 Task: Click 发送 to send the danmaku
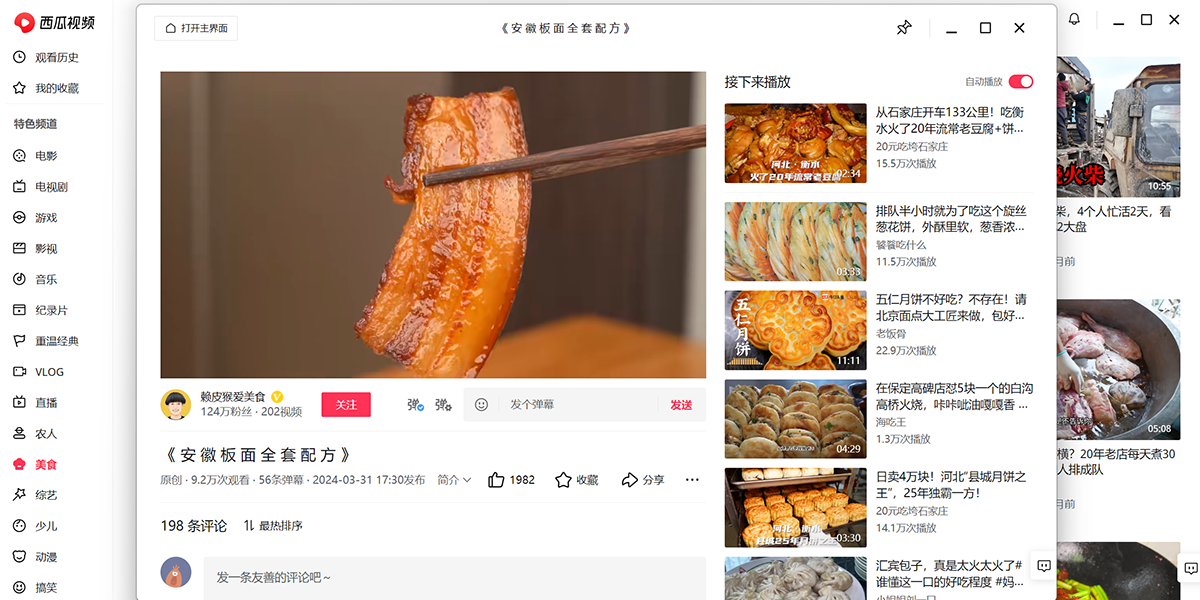tap(681, 405)
